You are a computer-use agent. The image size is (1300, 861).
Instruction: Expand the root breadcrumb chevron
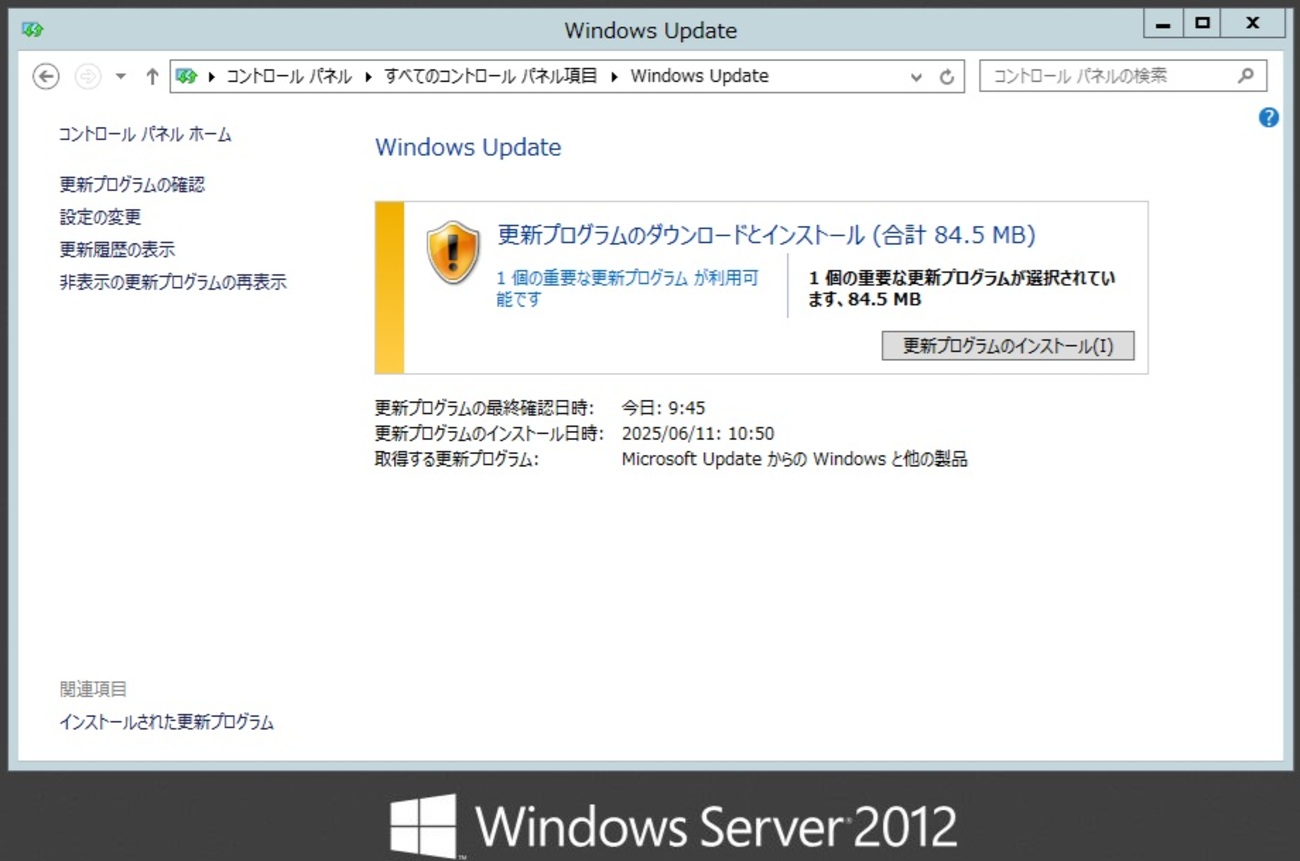pos(212,77)
